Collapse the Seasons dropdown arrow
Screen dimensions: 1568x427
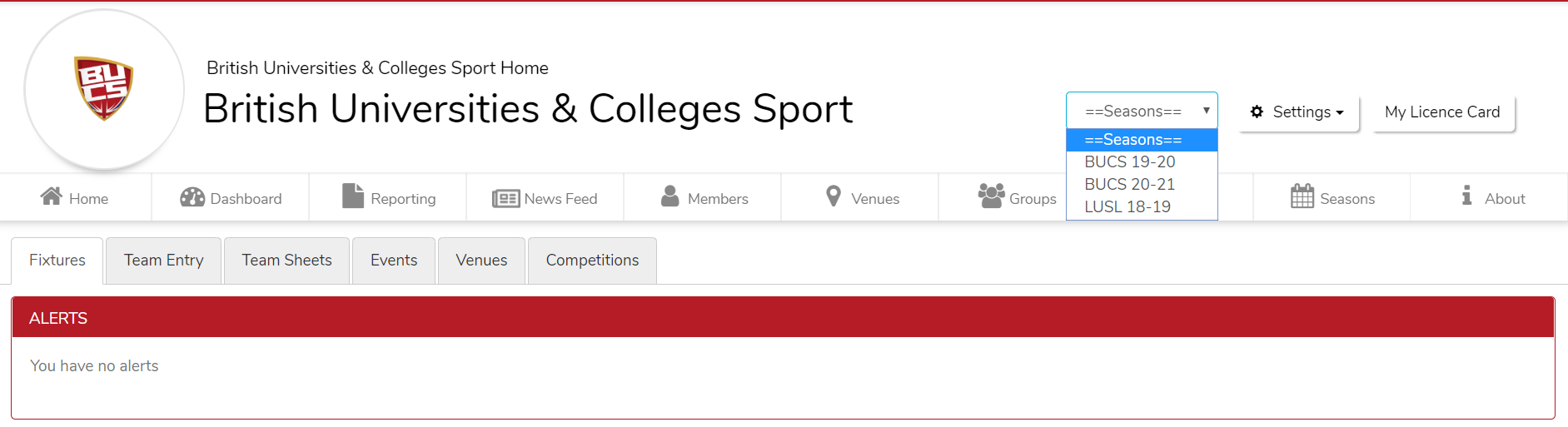[x=1206, y=111]
